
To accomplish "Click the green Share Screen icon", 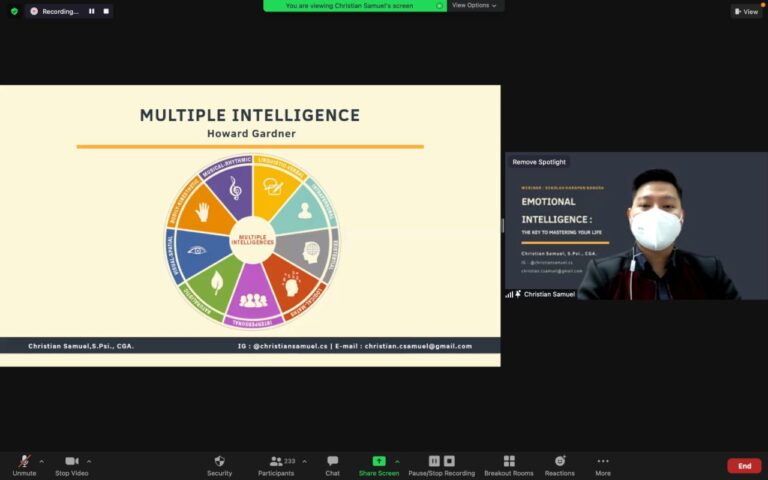I will 379,461.
